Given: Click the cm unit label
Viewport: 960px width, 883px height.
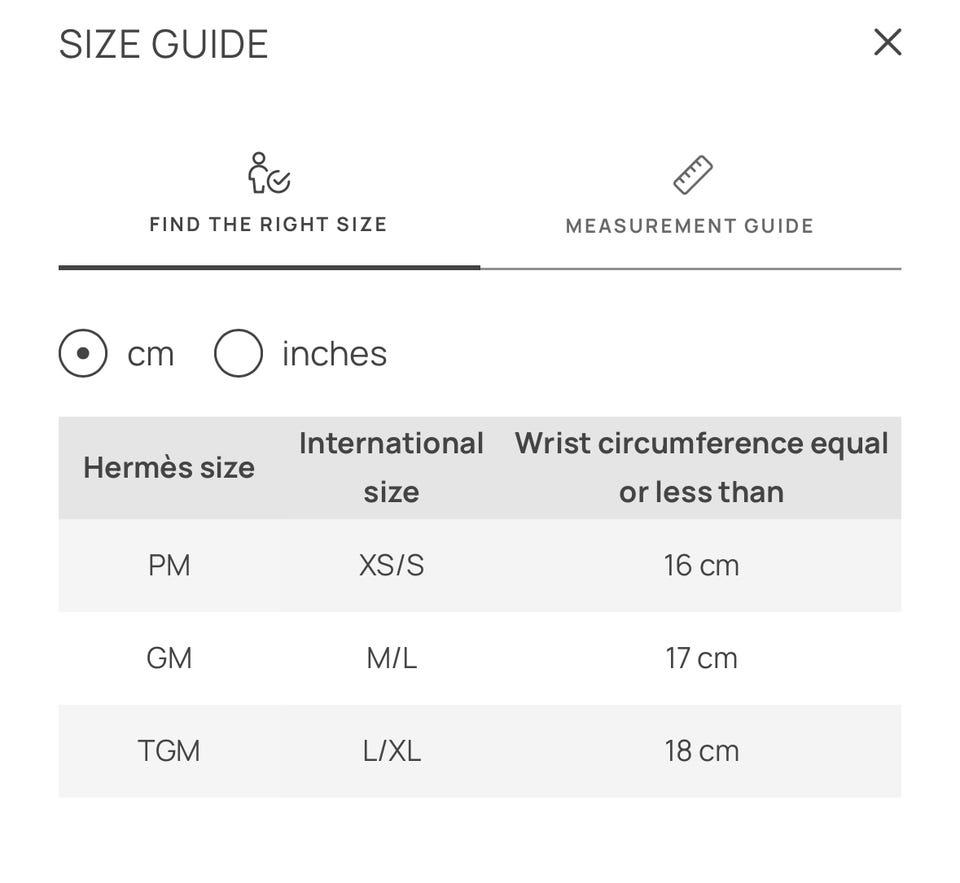Looking at the screenshot, I should pyautogui.click(x=151, y=355).
